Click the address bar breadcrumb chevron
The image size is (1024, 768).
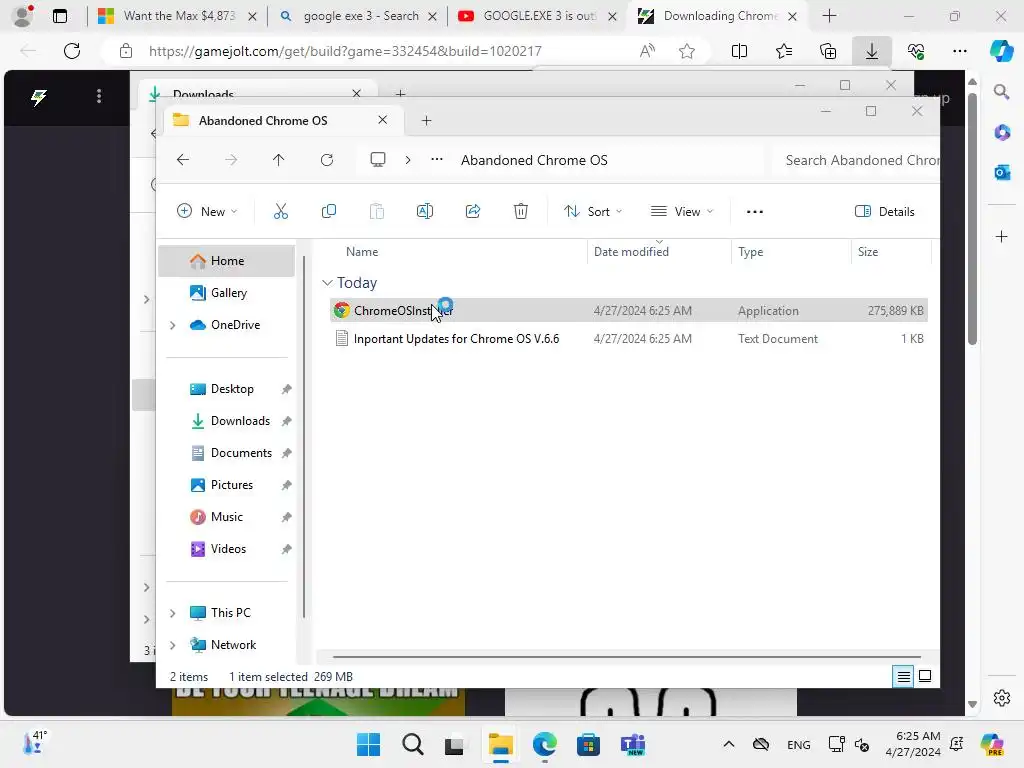pyautogui.click(x=408, y=160)
